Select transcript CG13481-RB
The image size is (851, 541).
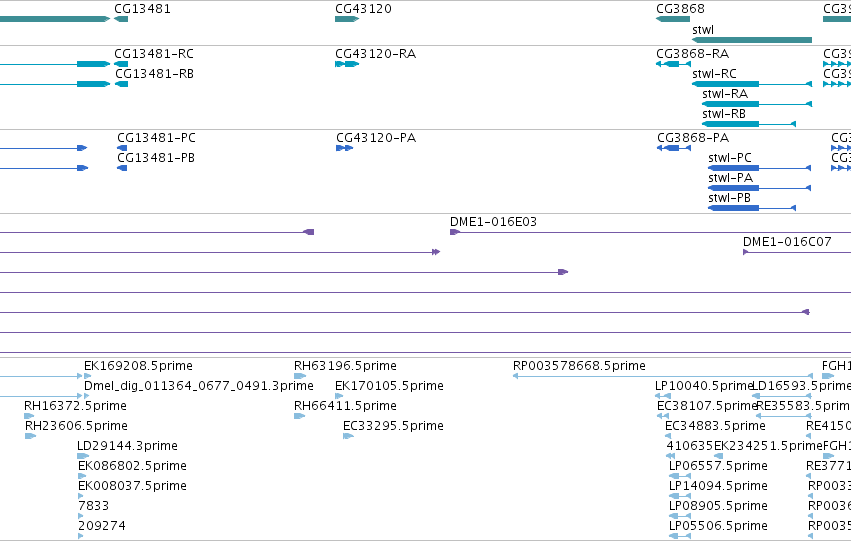(x=121, y=84)
